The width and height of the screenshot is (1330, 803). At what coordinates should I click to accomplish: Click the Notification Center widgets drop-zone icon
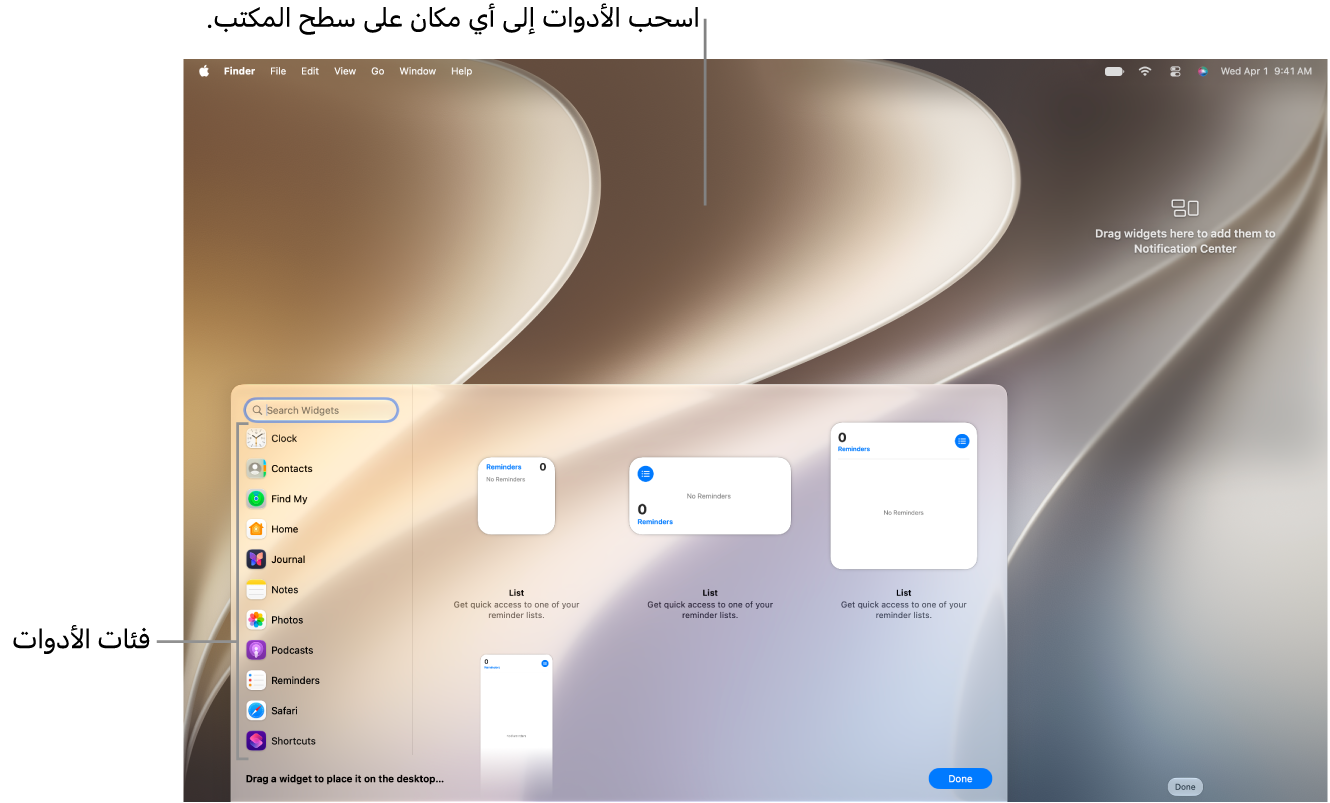(1185, 208)
